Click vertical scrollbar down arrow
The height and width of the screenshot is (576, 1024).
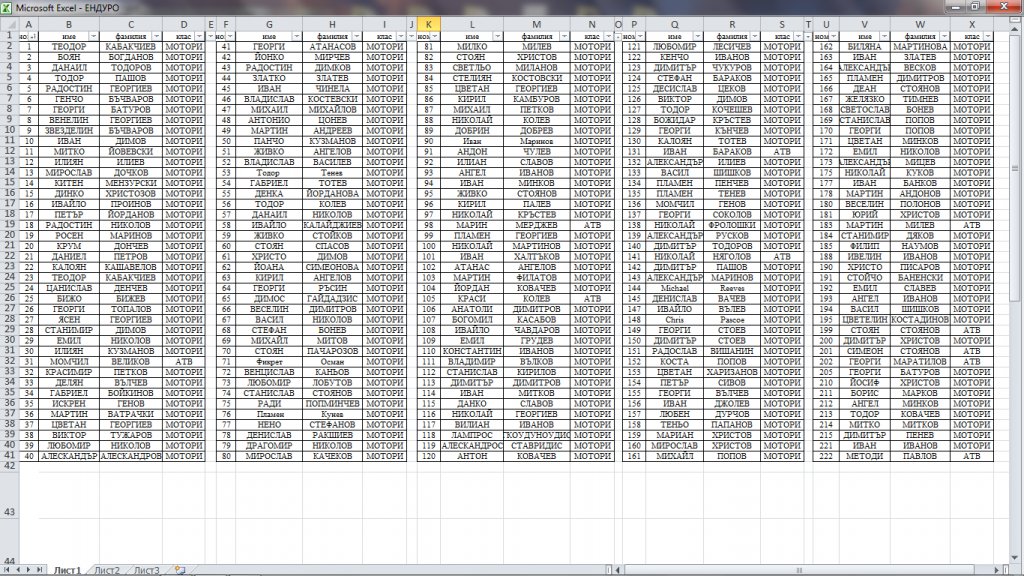[1015, 559]
